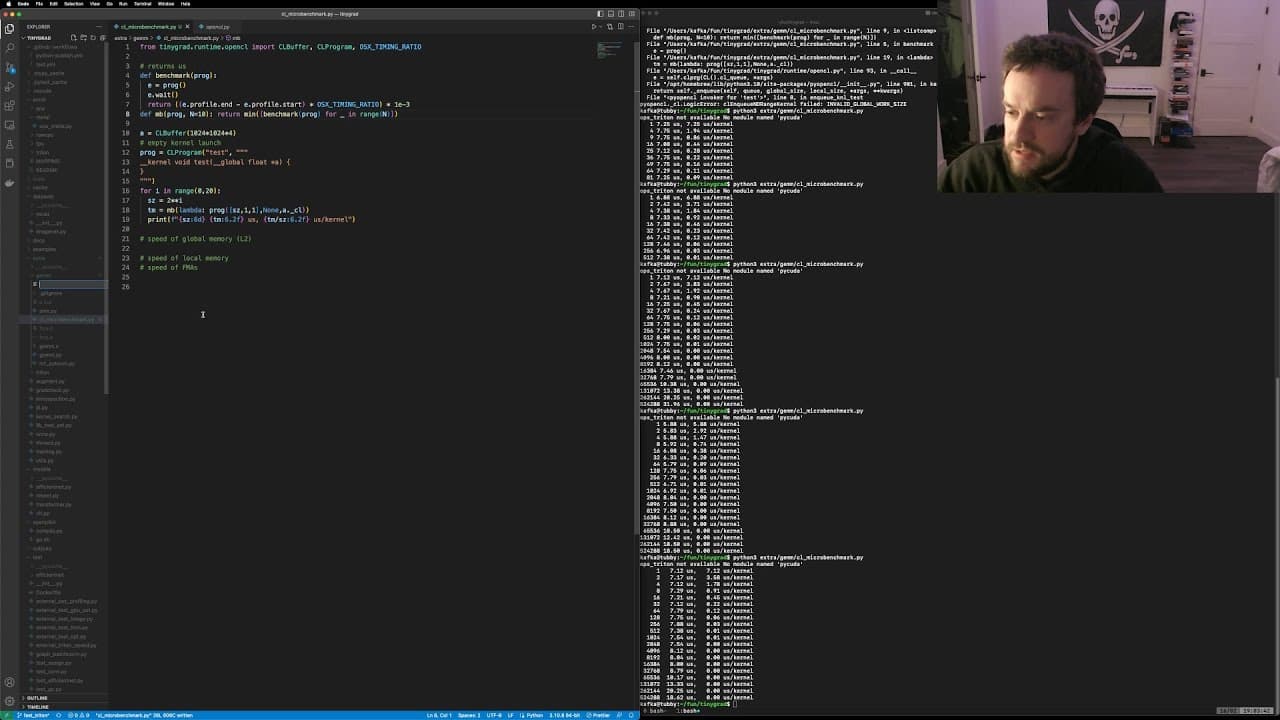
Task: Click 'a = CLBuffer(1024*1024*4)' on line 10
Action: (x=188, y=133)
